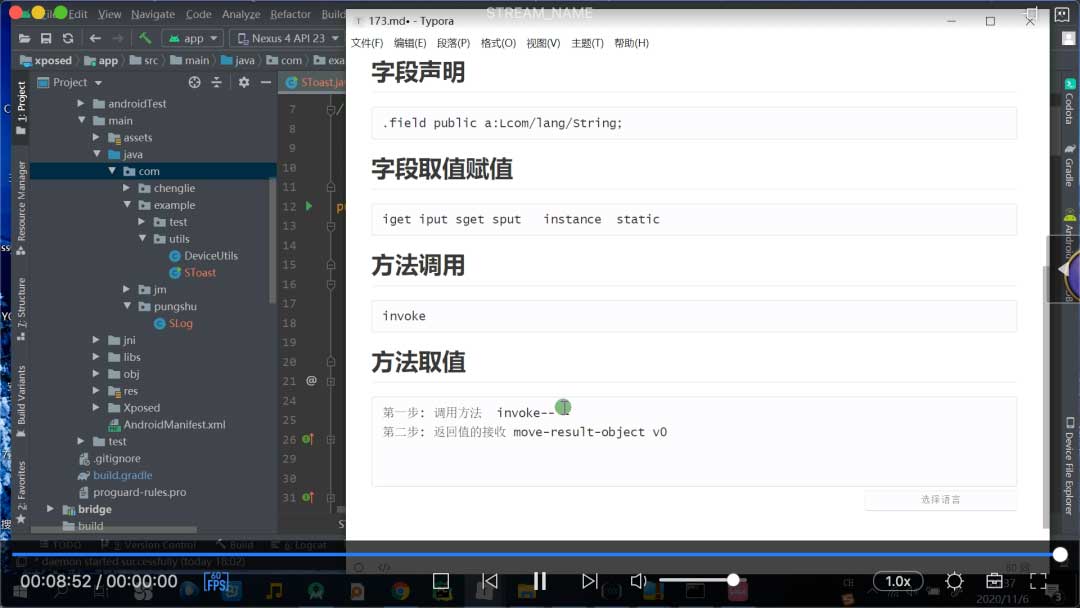Switch to the SToast.java editor tab
The image size is (1080, 608).
coord(318,82)
